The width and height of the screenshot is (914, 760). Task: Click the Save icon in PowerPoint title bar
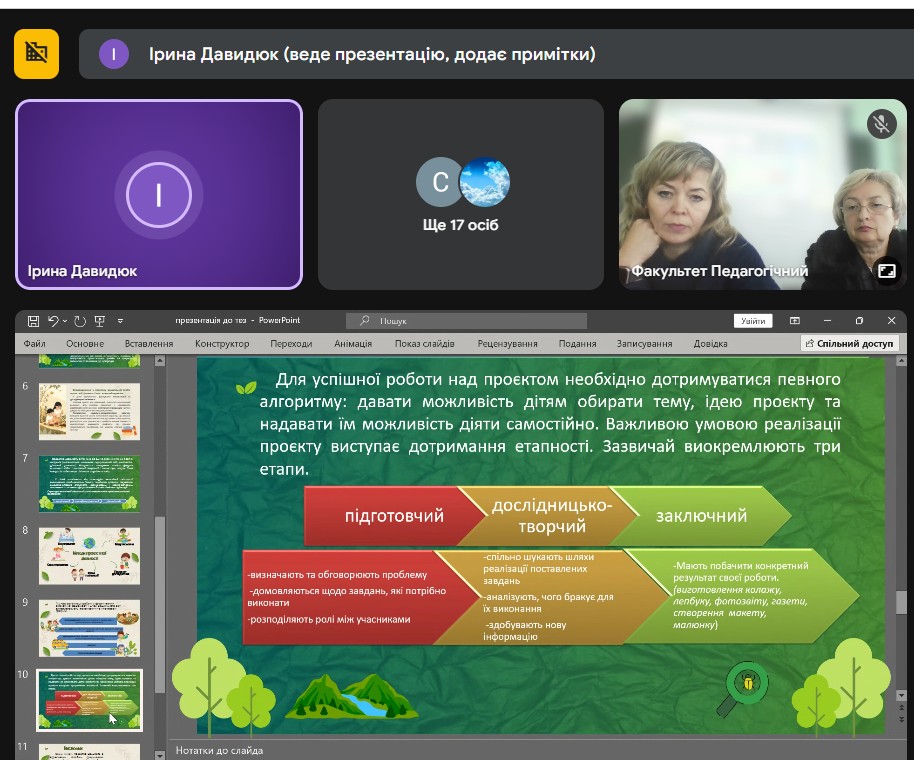(x=33, y=321)
